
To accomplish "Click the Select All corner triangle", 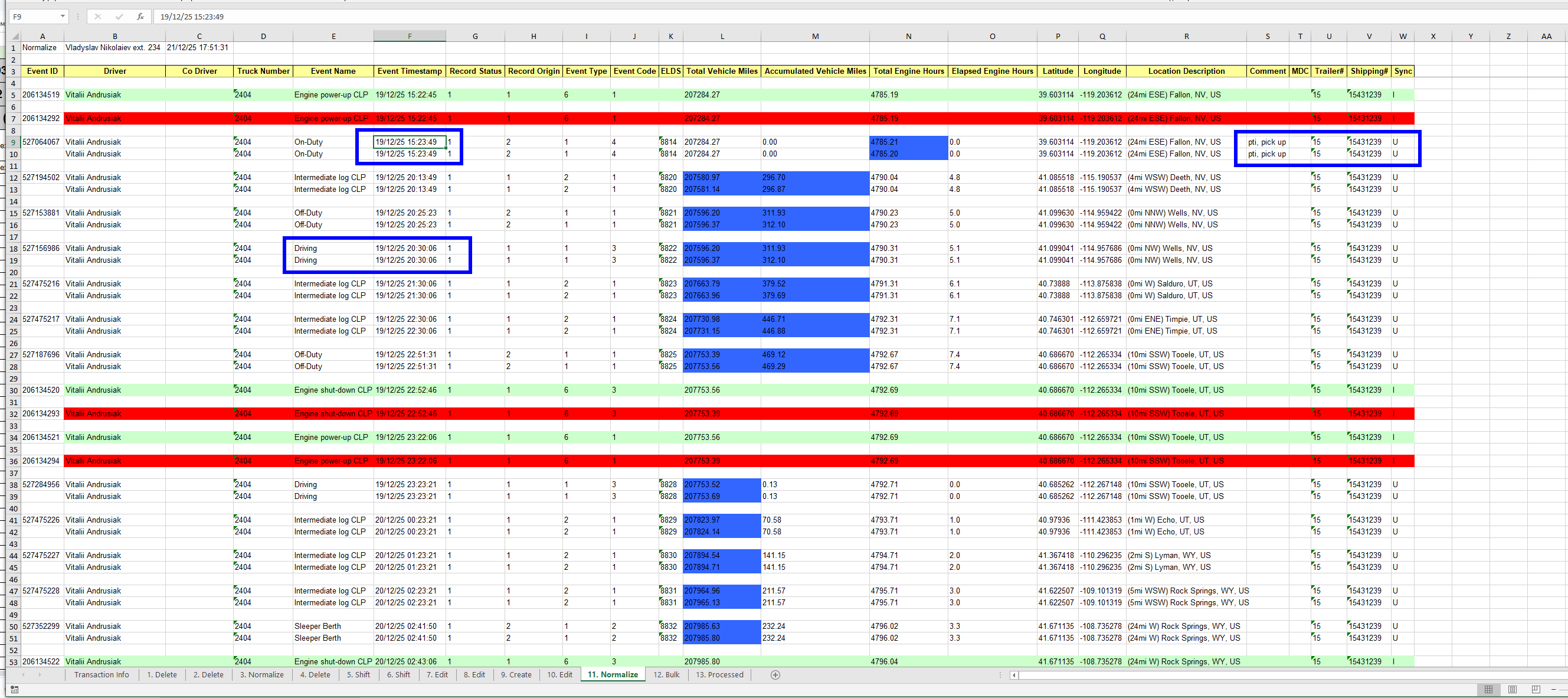I will pos(14,36).
